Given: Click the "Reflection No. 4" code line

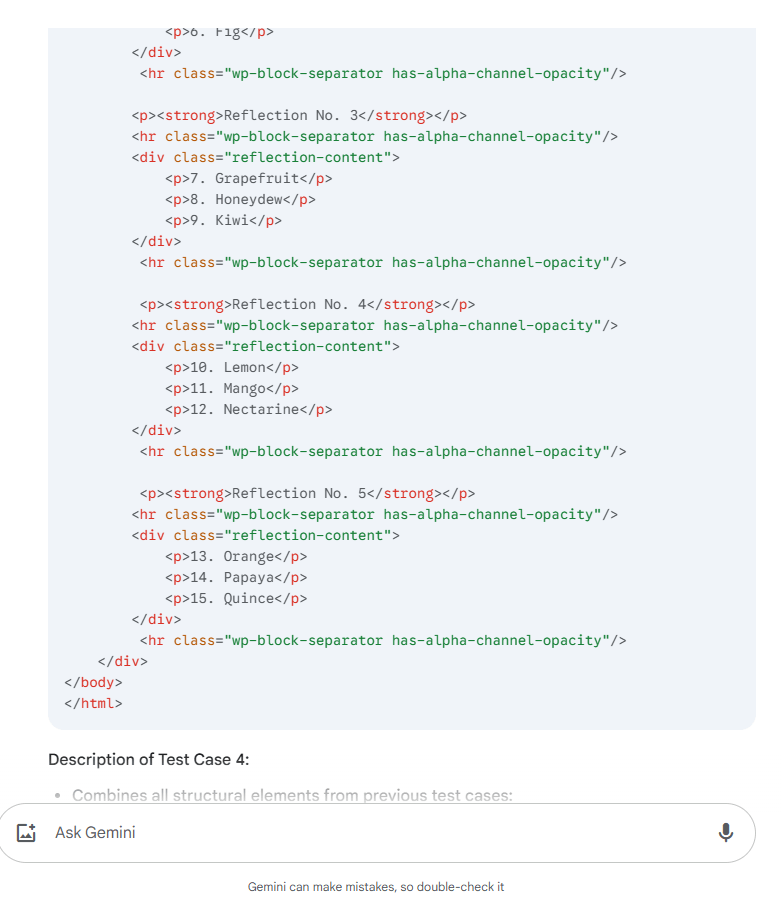Looking at the screenshot, I should coord(306,304).
